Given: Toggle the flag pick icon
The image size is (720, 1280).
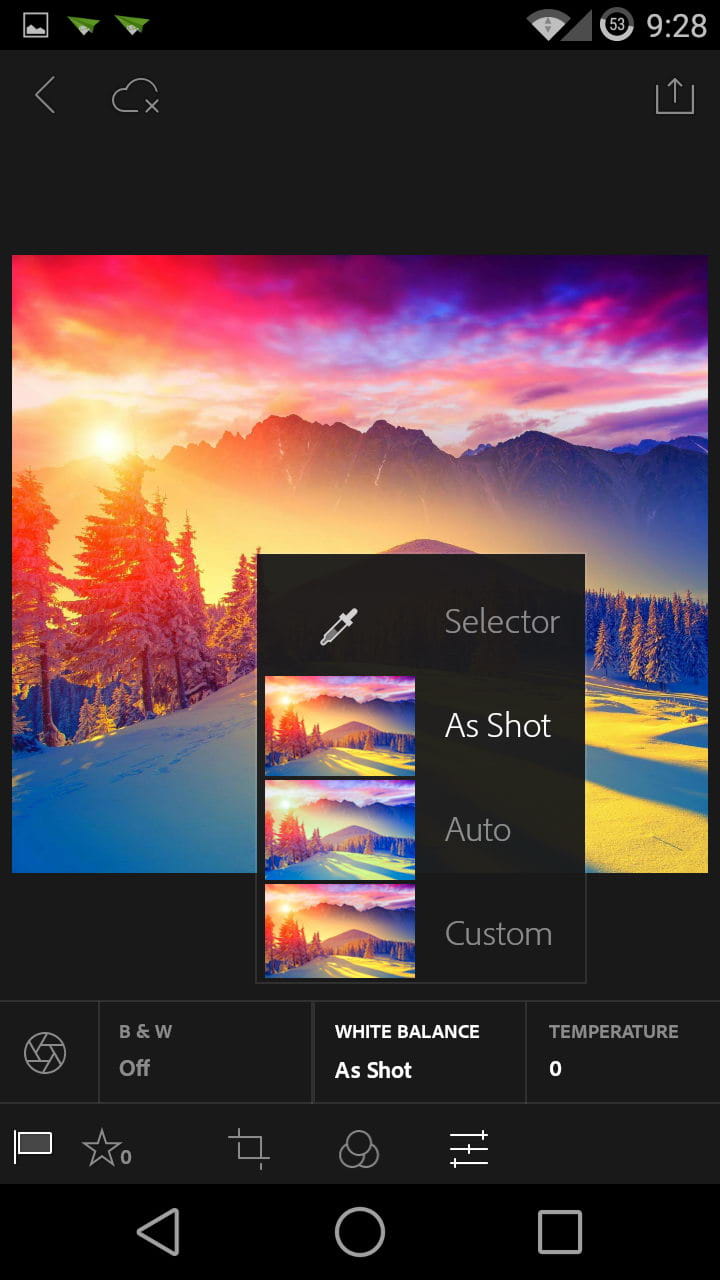Looking at the screenshot, I should [x=33, y=1146].
